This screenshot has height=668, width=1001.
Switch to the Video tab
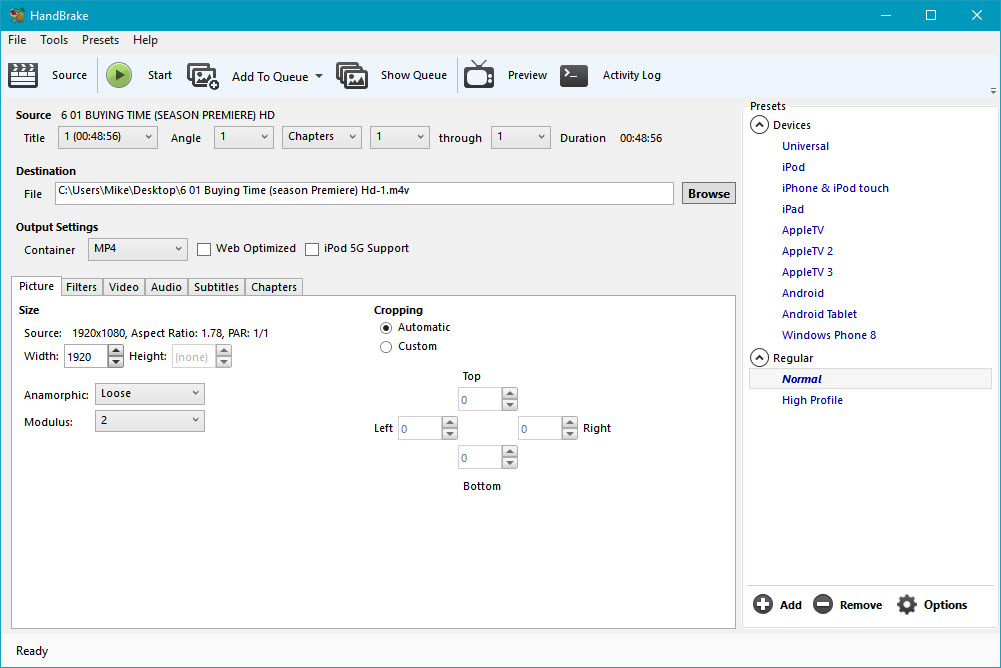coord(124,287)
